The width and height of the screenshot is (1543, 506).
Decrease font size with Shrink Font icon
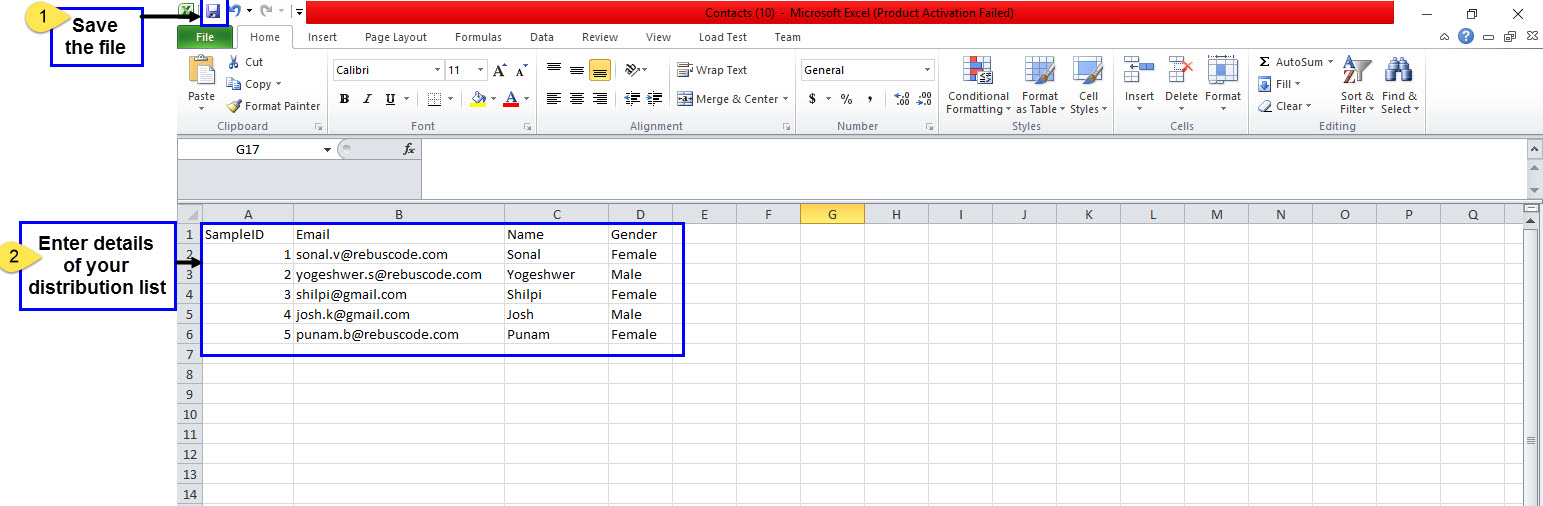coord(521,71)
